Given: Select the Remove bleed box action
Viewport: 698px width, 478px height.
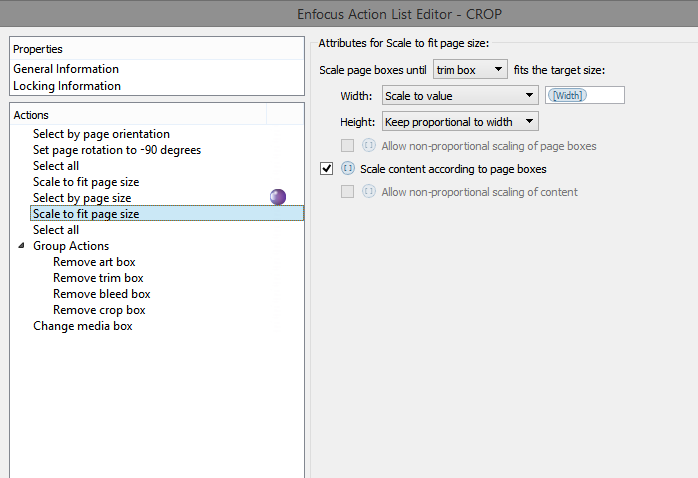Looking at the screenshot, I should tap(101, 294).
